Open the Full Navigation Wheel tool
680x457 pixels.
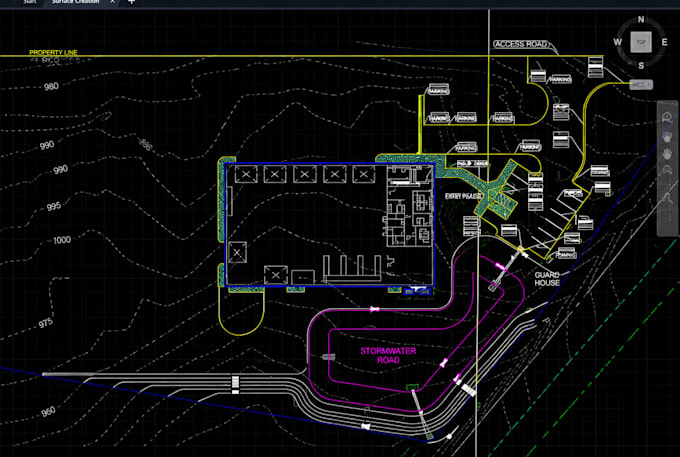click(667, 117)
